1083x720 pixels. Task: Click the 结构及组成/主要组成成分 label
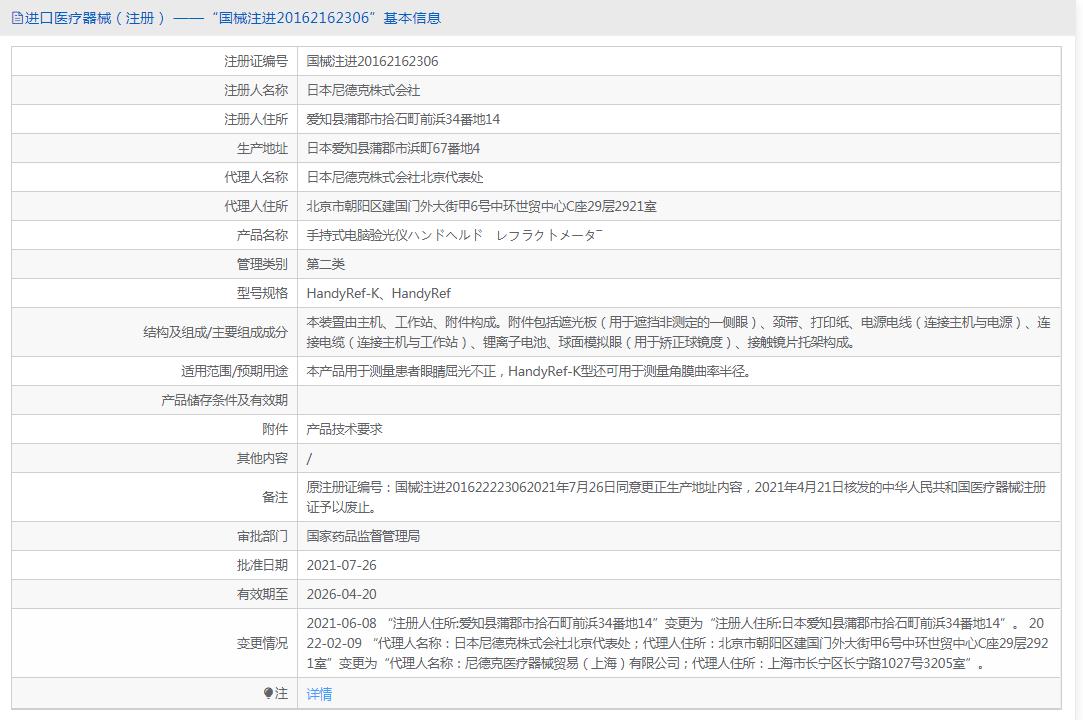(215, 332)
